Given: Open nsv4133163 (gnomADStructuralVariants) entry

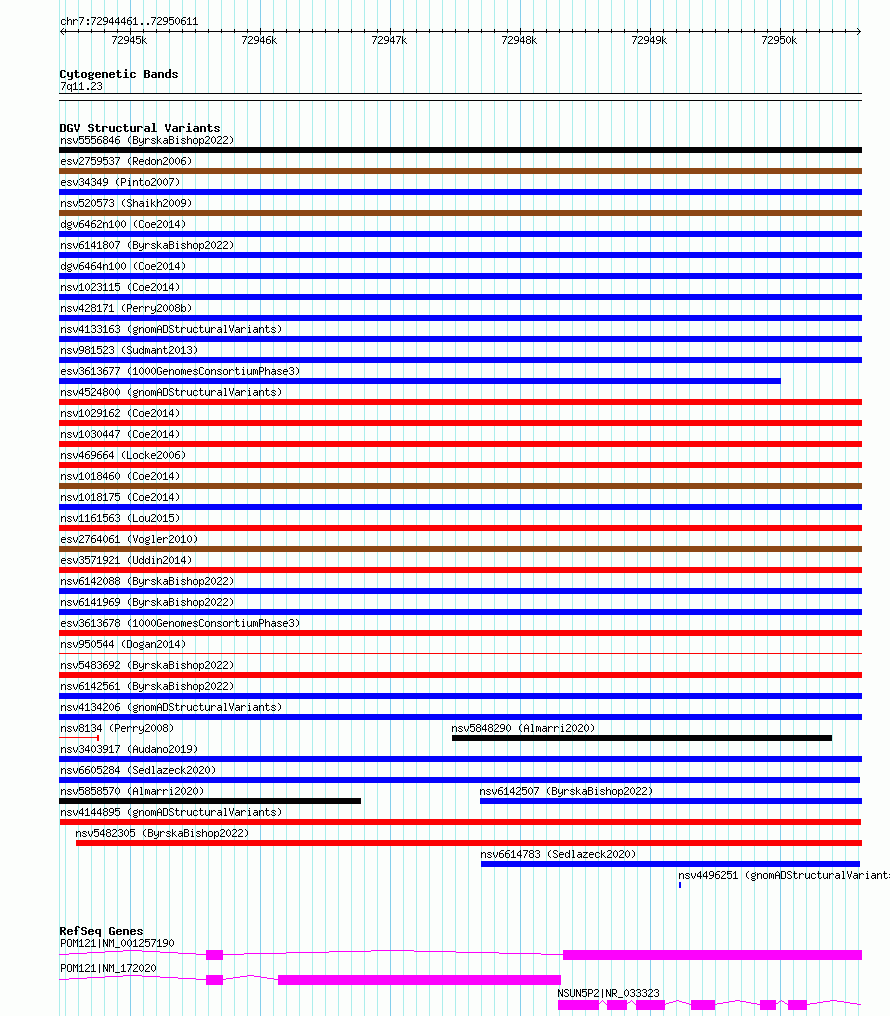Looking at the screenshot, I should click(171, 329).
